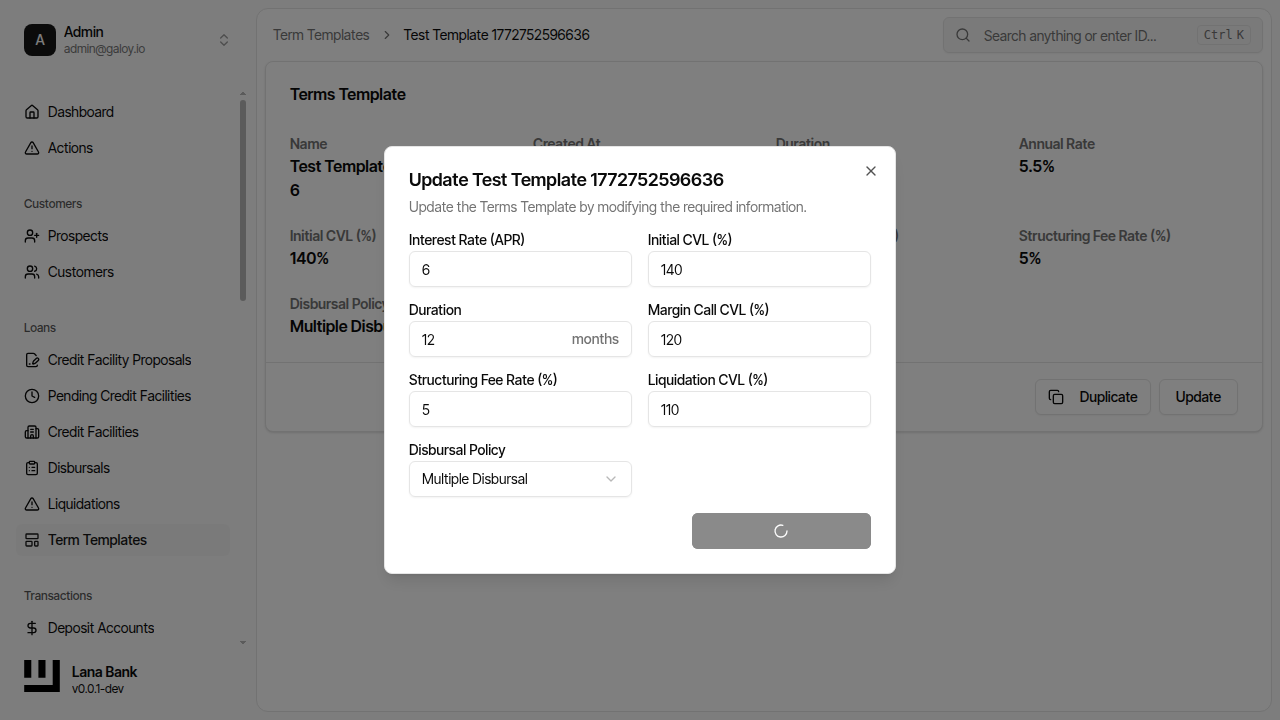Click the Update button on the page

tap(1198, 397)
